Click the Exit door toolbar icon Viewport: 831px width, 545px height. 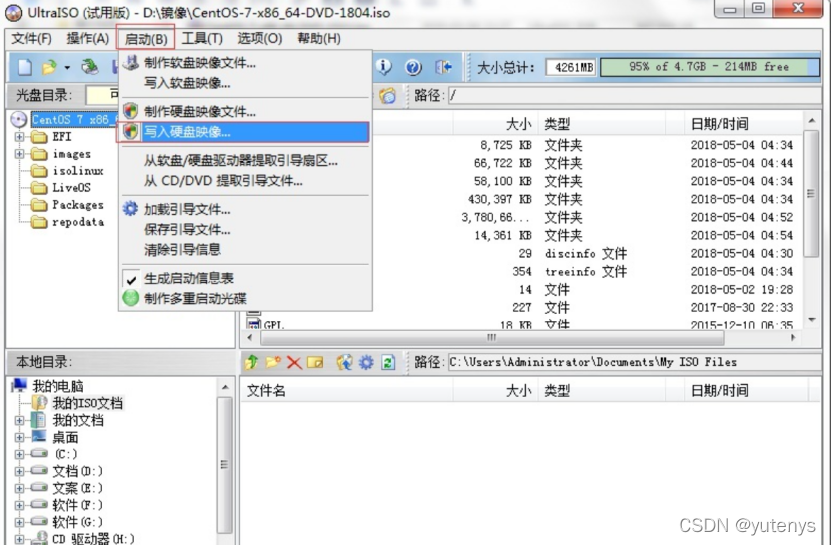pyautogui.click(x=444, y=67)
